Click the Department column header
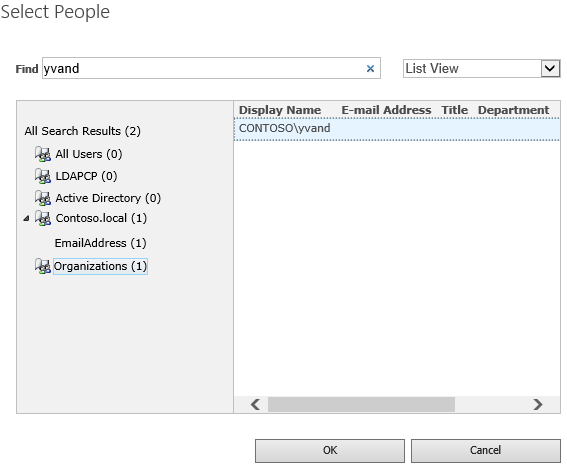The image size is (567, 465). tap(513, 110)
